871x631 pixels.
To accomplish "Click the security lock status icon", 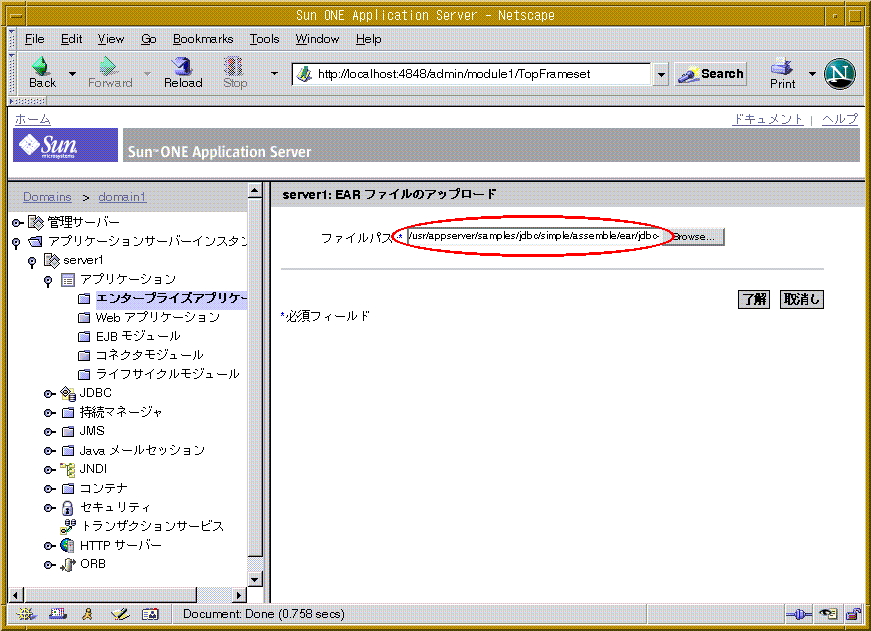I will [853, 614].
